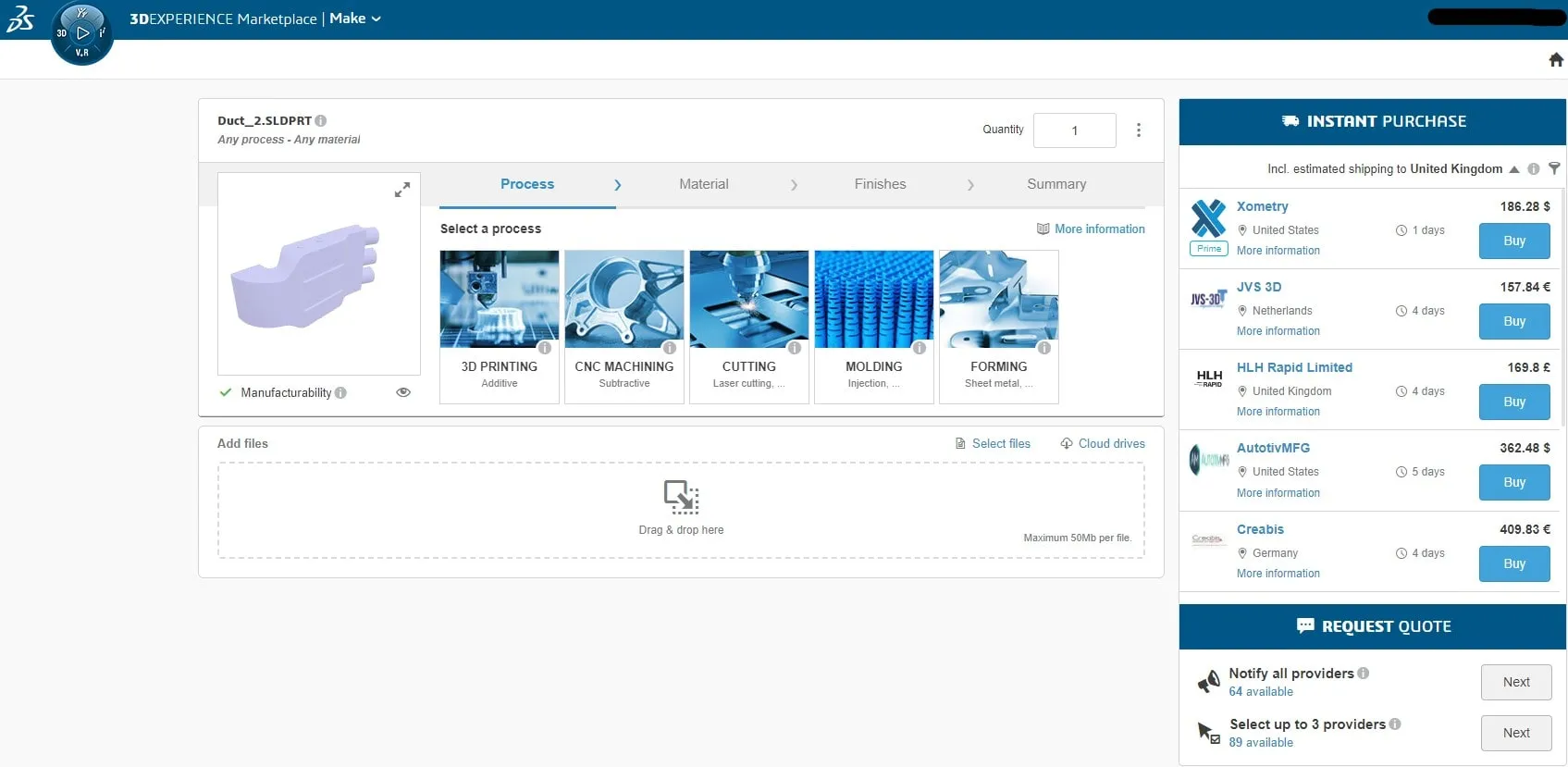Click the info icon beside Duct_2.SLDPRT
The height and width of the screenshot is (767, 1568).
321,120
